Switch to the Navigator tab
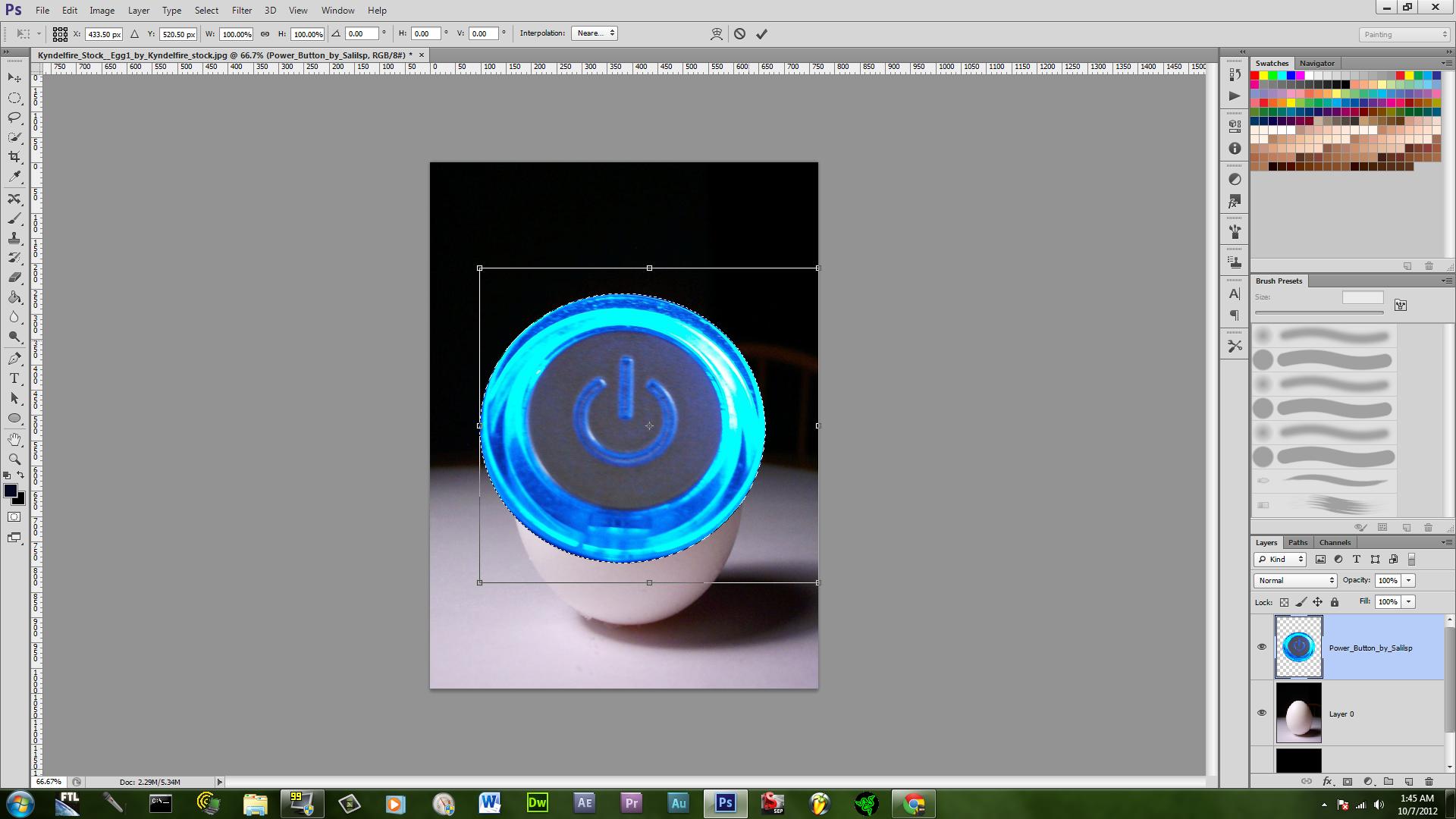This screenshot has height=819, width=1456. pos(1316,63)
